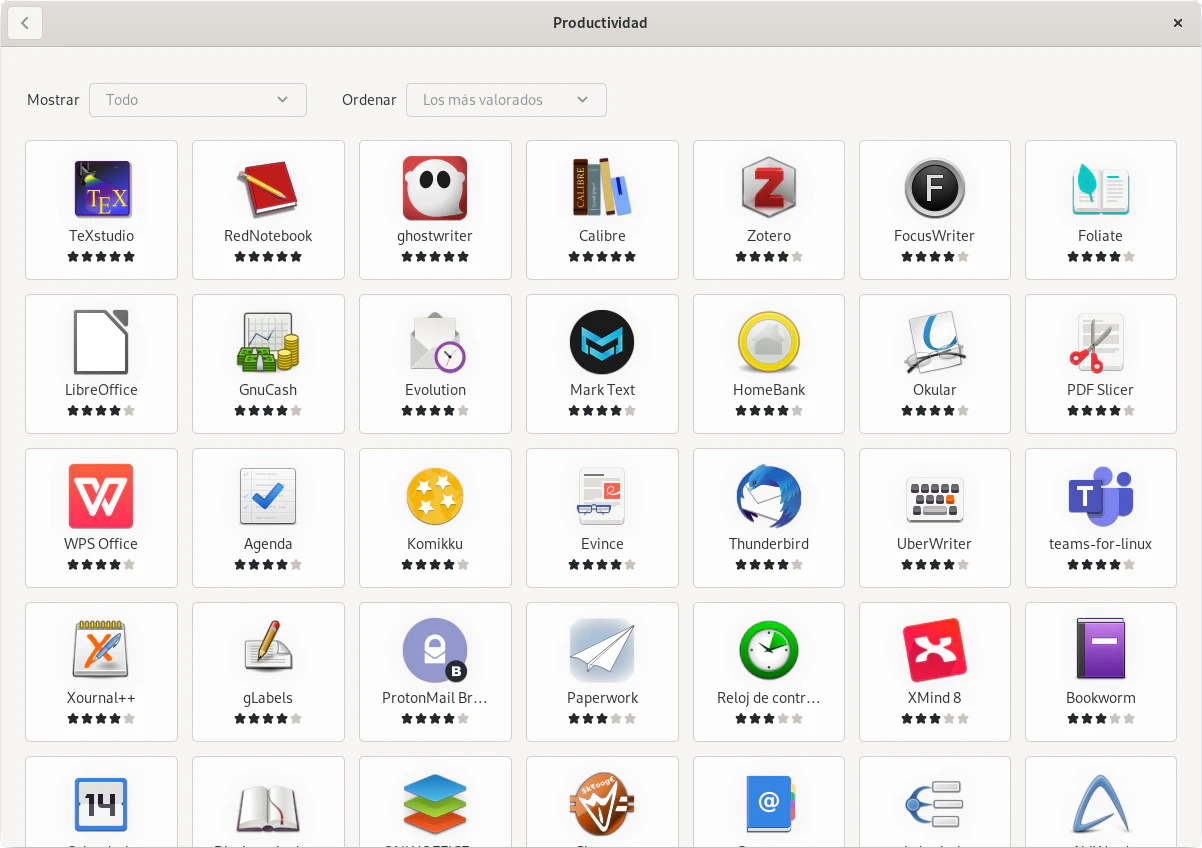
Task: Select the XMind 8 icon
Action: 934,650
